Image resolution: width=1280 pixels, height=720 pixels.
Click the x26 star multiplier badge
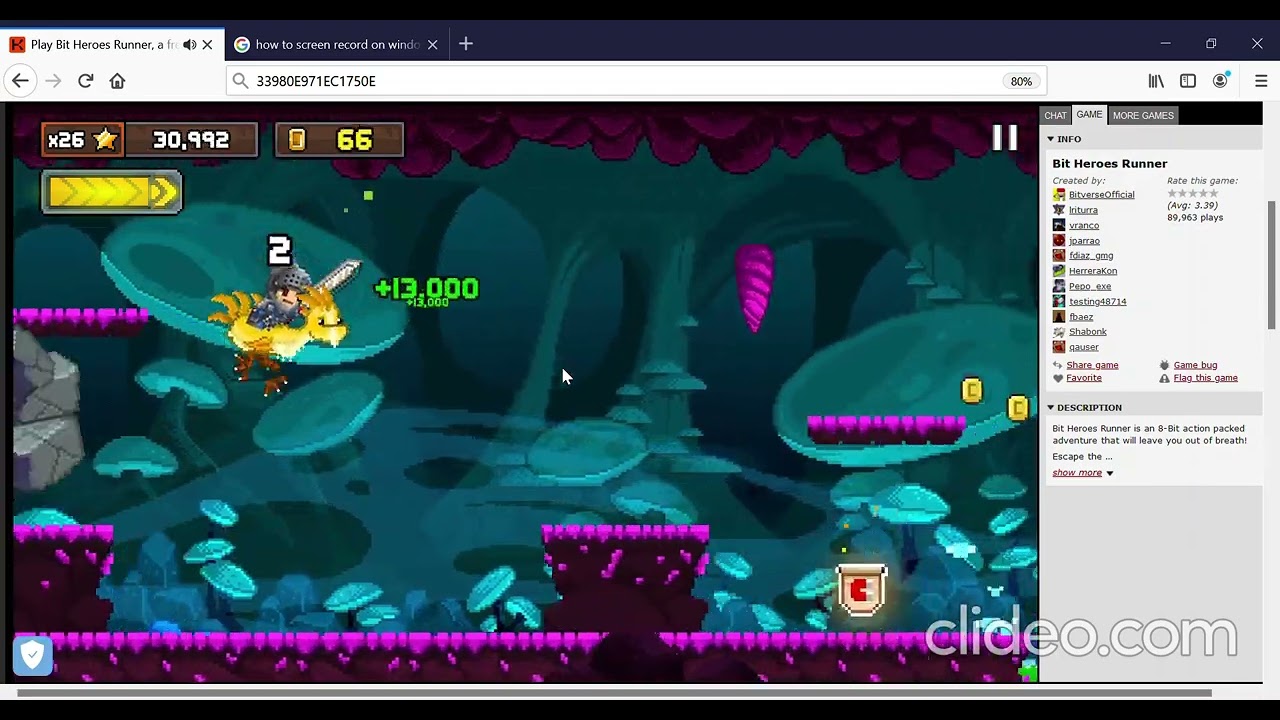tap(84, 140)
